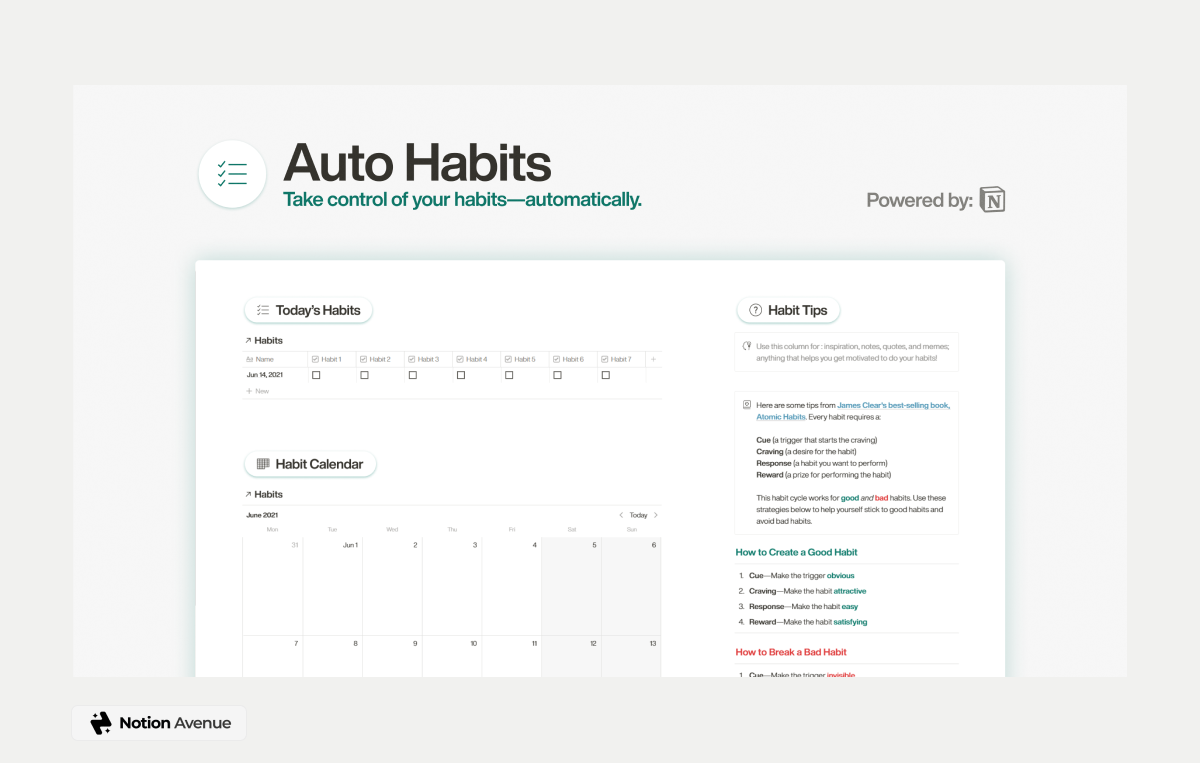Viewport: 1200px width, 763px height.
Task: Open Notion via the Powered by logo
Action: pyautogui.click(x=992, y=199)
